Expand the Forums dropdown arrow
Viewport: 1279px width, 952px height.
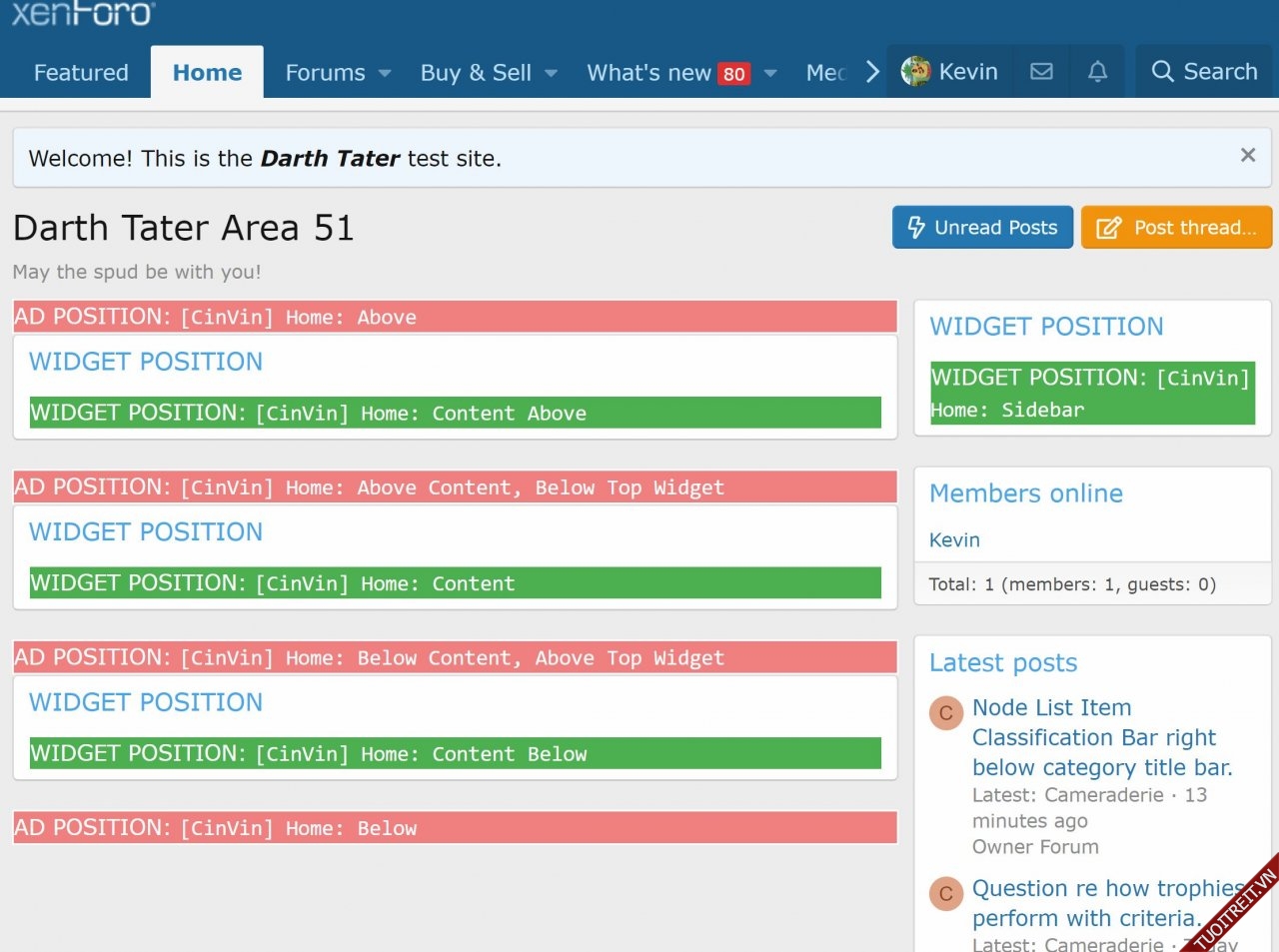pos(385,73)
